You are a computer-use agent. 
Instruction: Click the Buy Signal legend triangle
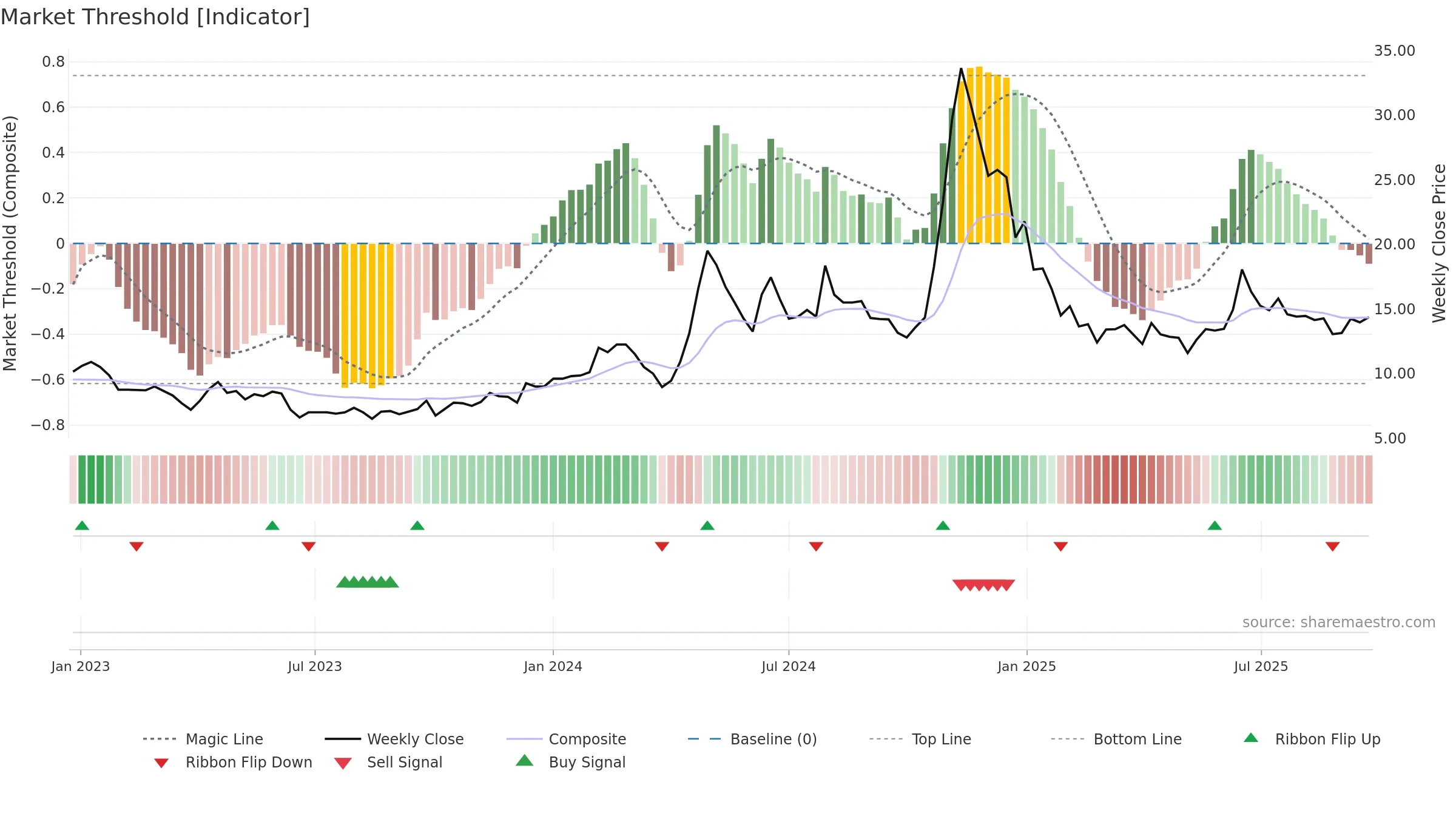(x=525, y=760)
